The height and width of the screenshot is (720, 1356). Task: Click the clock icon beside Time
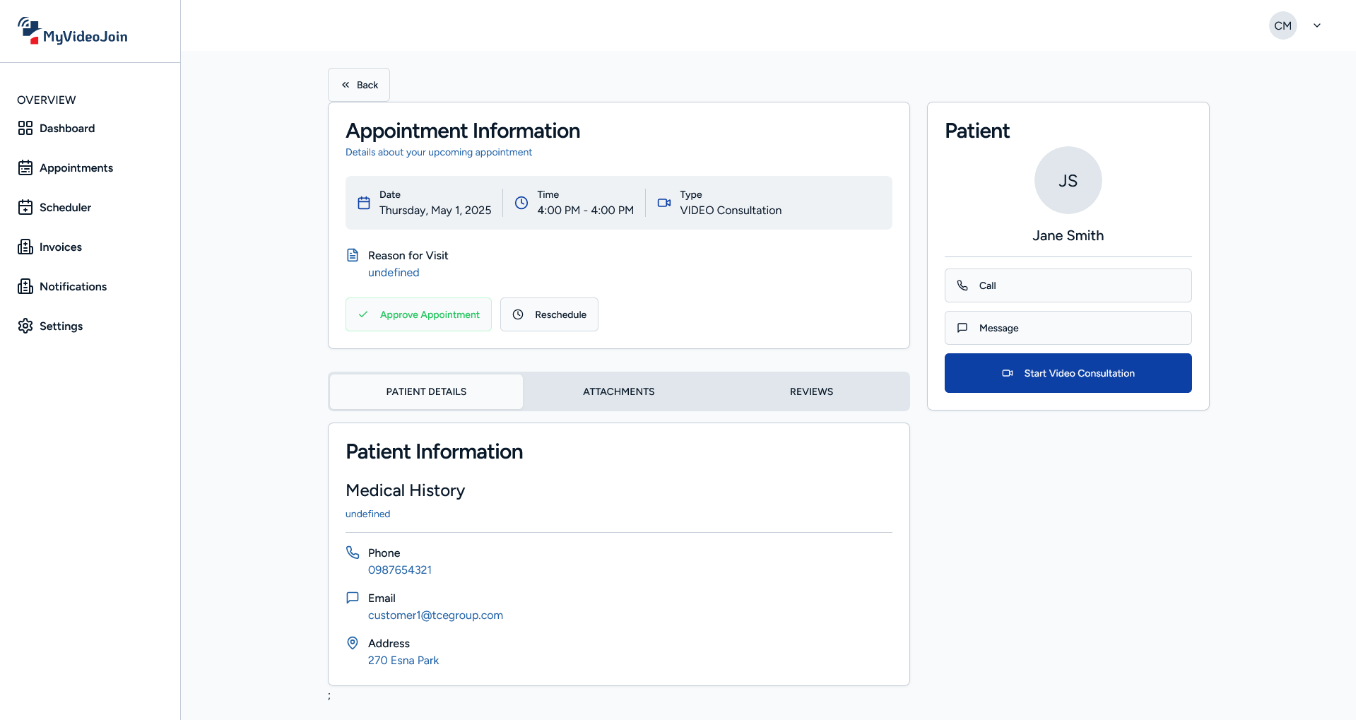tap(521, 203)
